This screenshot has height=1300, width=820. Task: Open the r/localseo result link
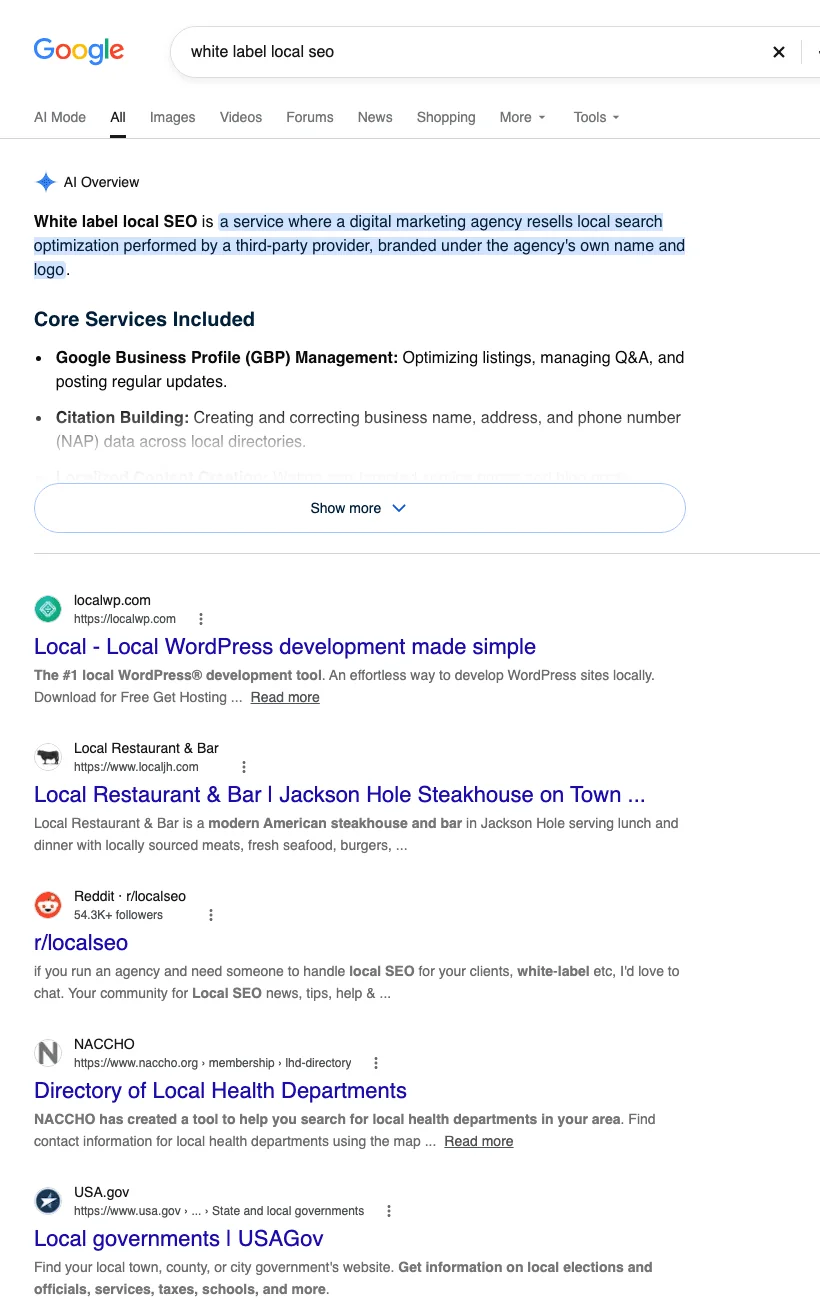(81, 942)
